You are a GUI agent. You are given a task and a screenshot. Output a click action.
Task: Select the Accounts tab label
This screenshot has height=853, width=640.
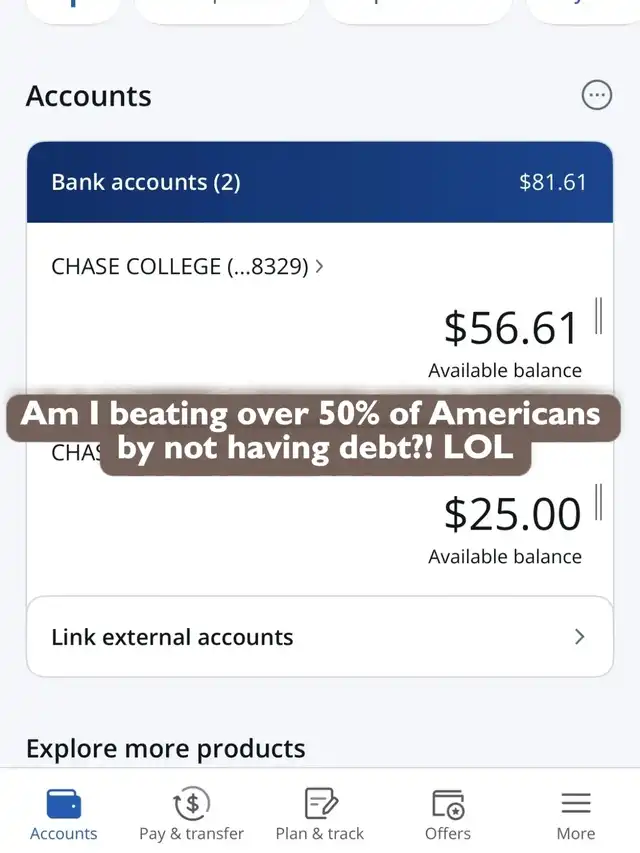[x=64, y=833]
